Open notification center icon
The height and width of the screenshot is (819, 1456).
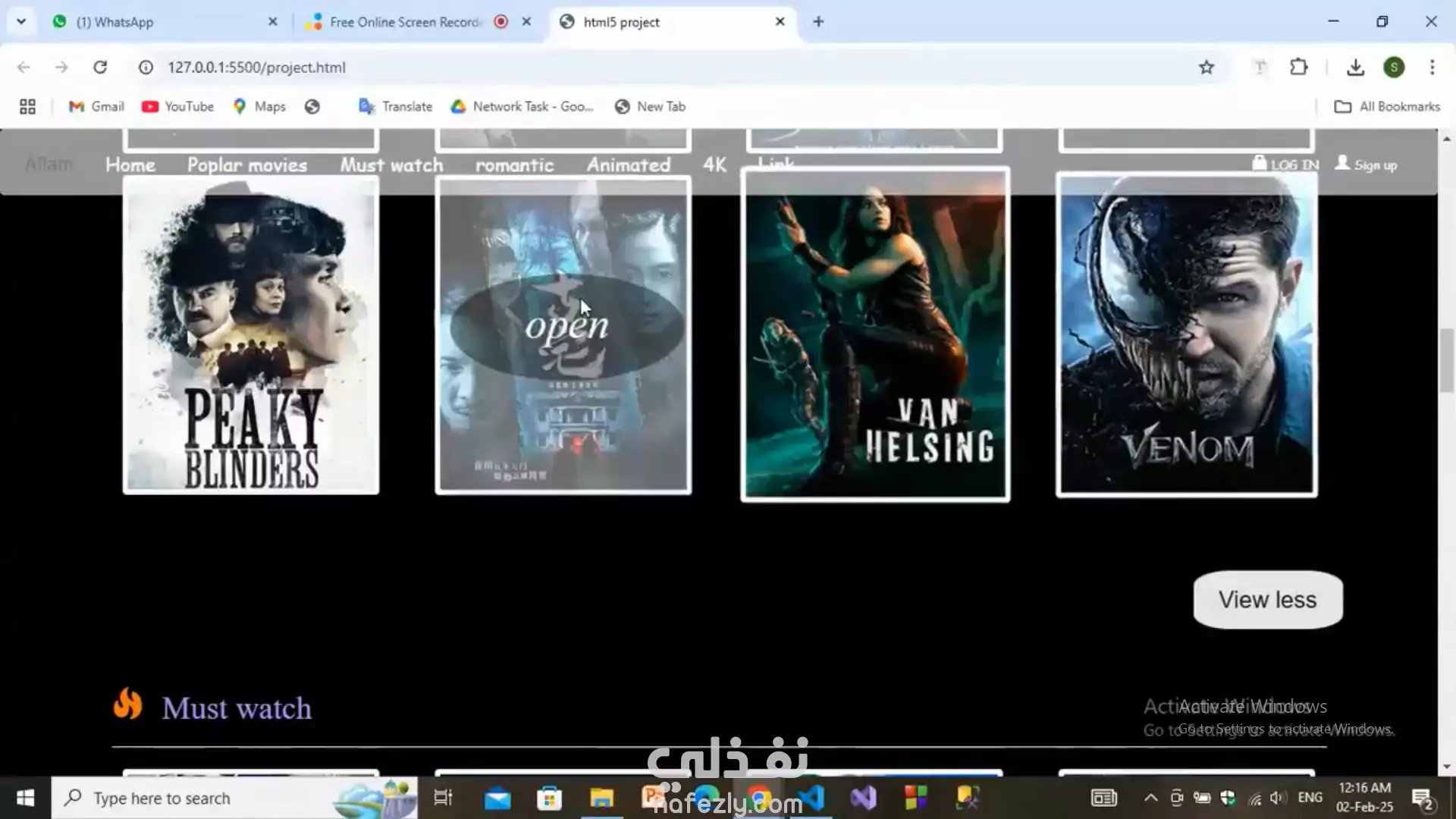point(1423,799)
